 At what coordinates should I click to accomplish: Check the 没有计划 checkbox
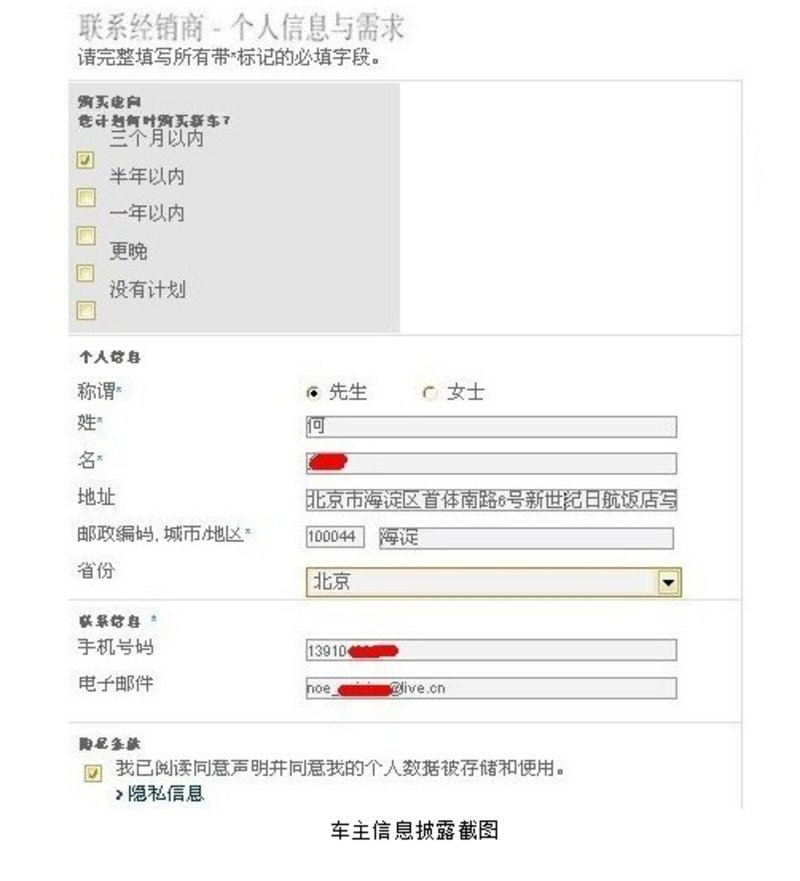pos(85,311)
